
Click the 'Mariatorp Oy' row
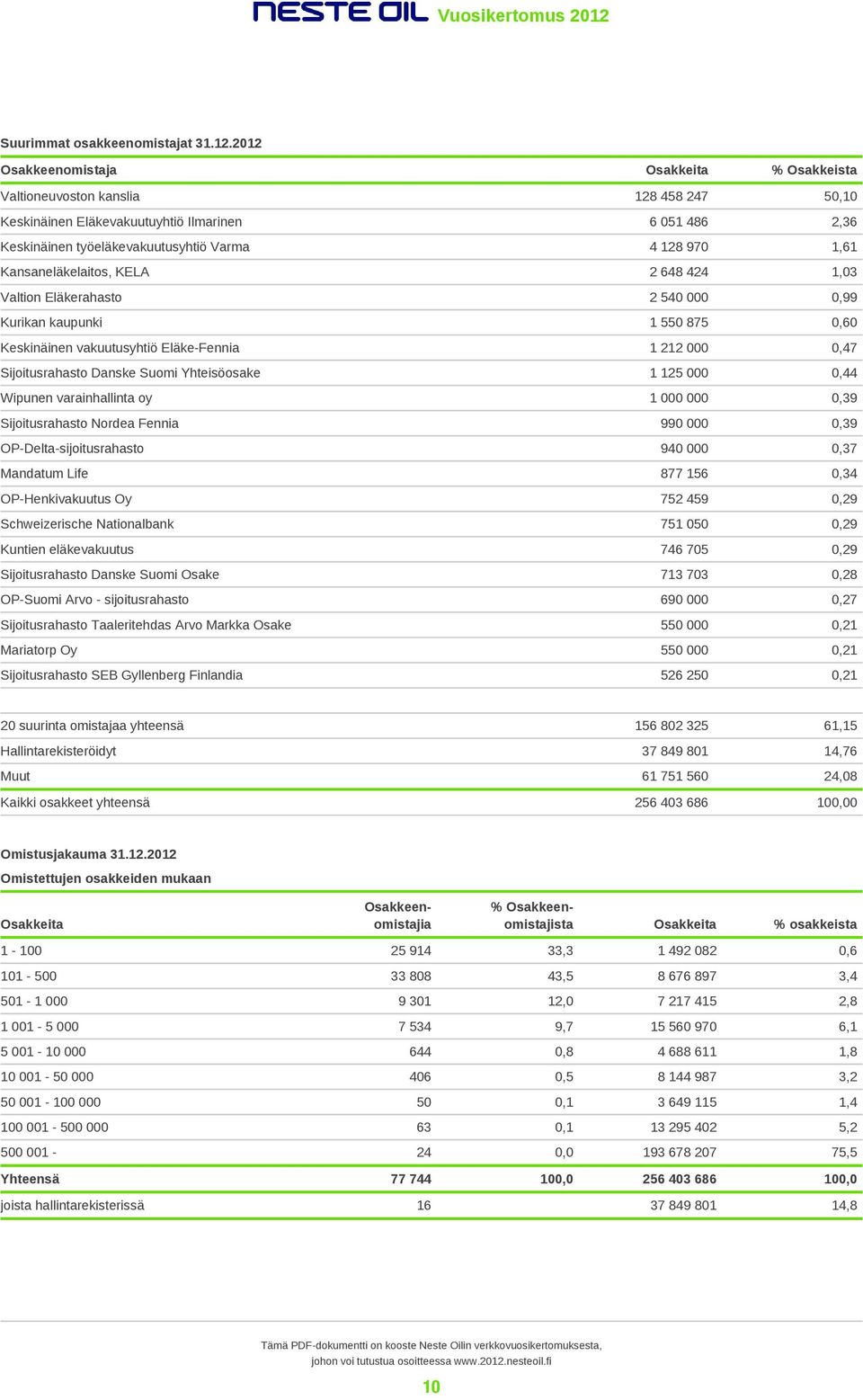click(x=431, y=649)
